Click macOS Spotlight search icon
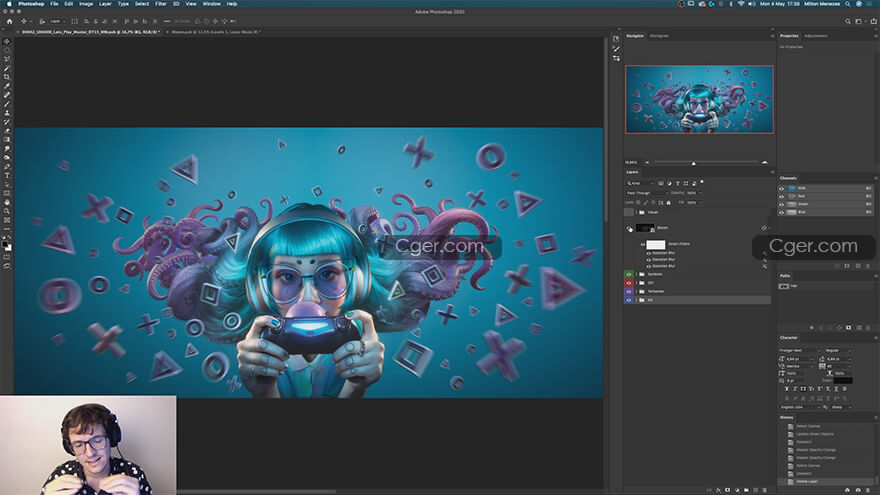This screenshot has width=880, height=495. [847, 4]
